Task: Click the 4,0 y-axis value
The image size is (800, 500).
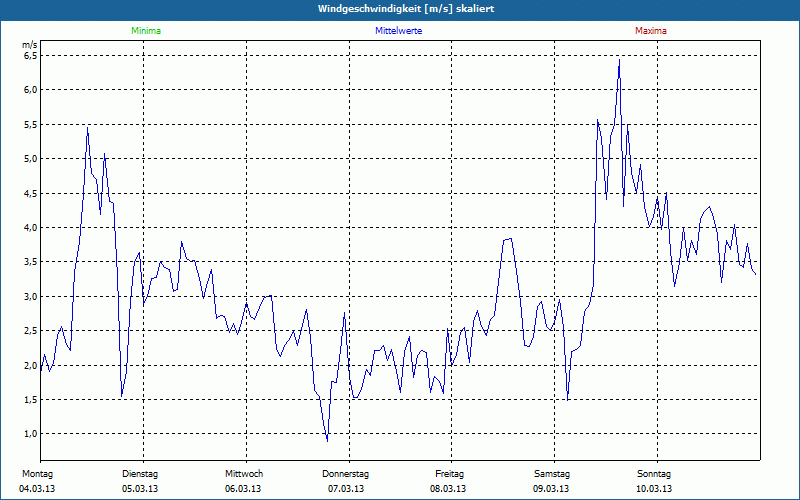Action: pos(31,228)
